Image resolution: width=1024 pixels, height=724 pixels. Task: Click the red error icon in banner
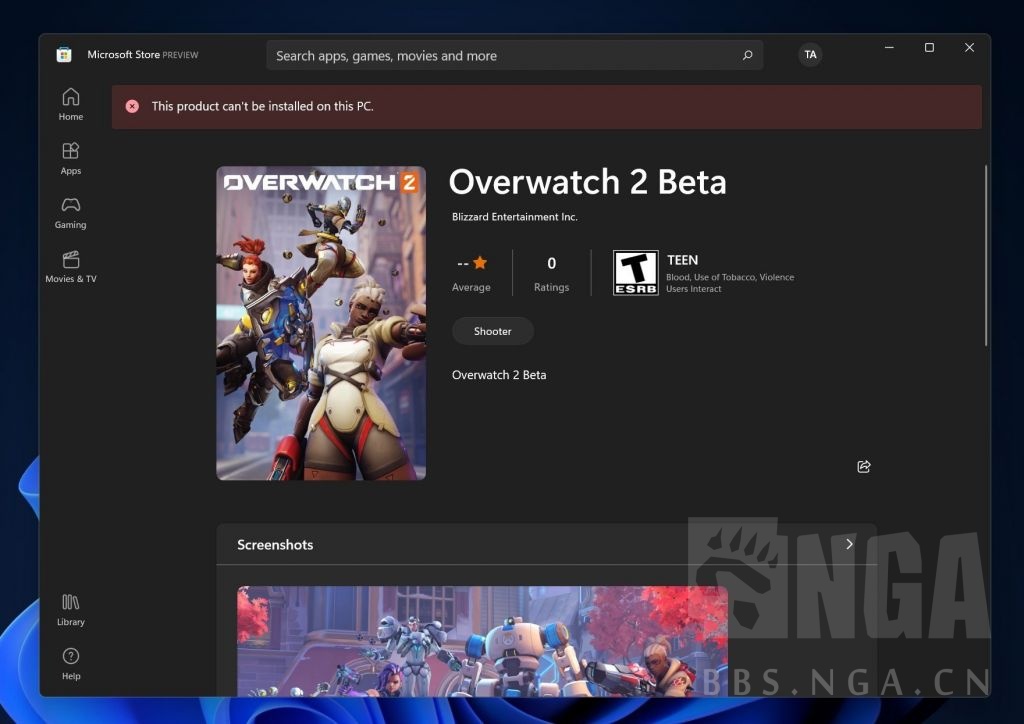pyautogui.click(x=132, y=106)
